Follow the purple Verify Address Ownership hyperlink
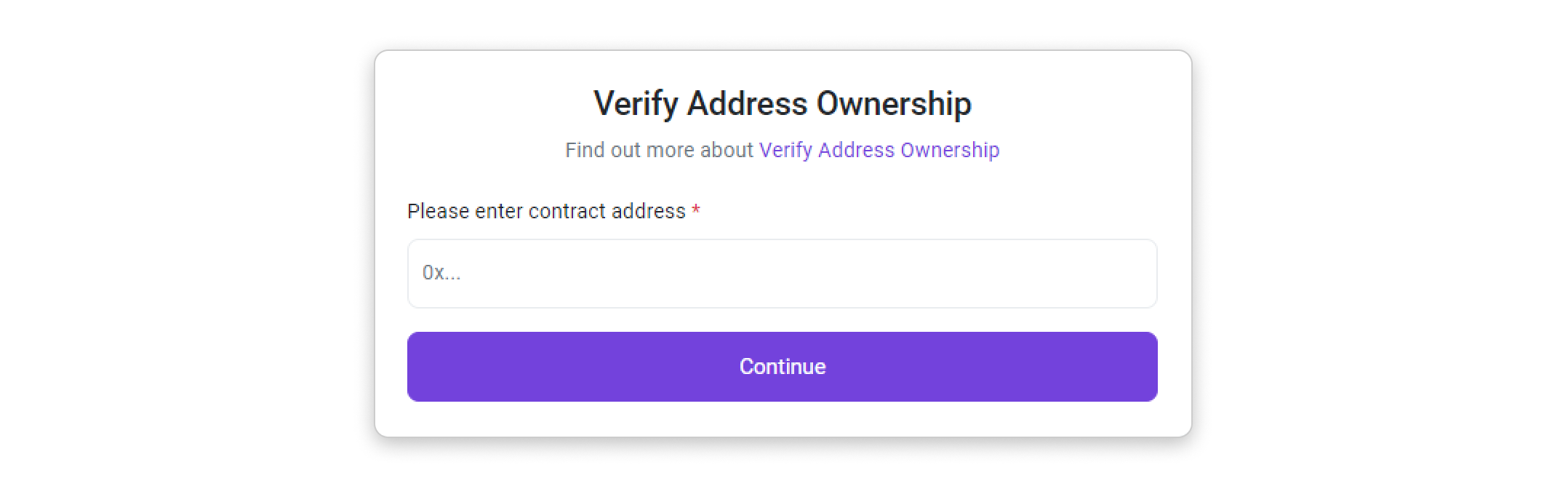Screen dimensions: 1568x489 (x=879, y=150)
